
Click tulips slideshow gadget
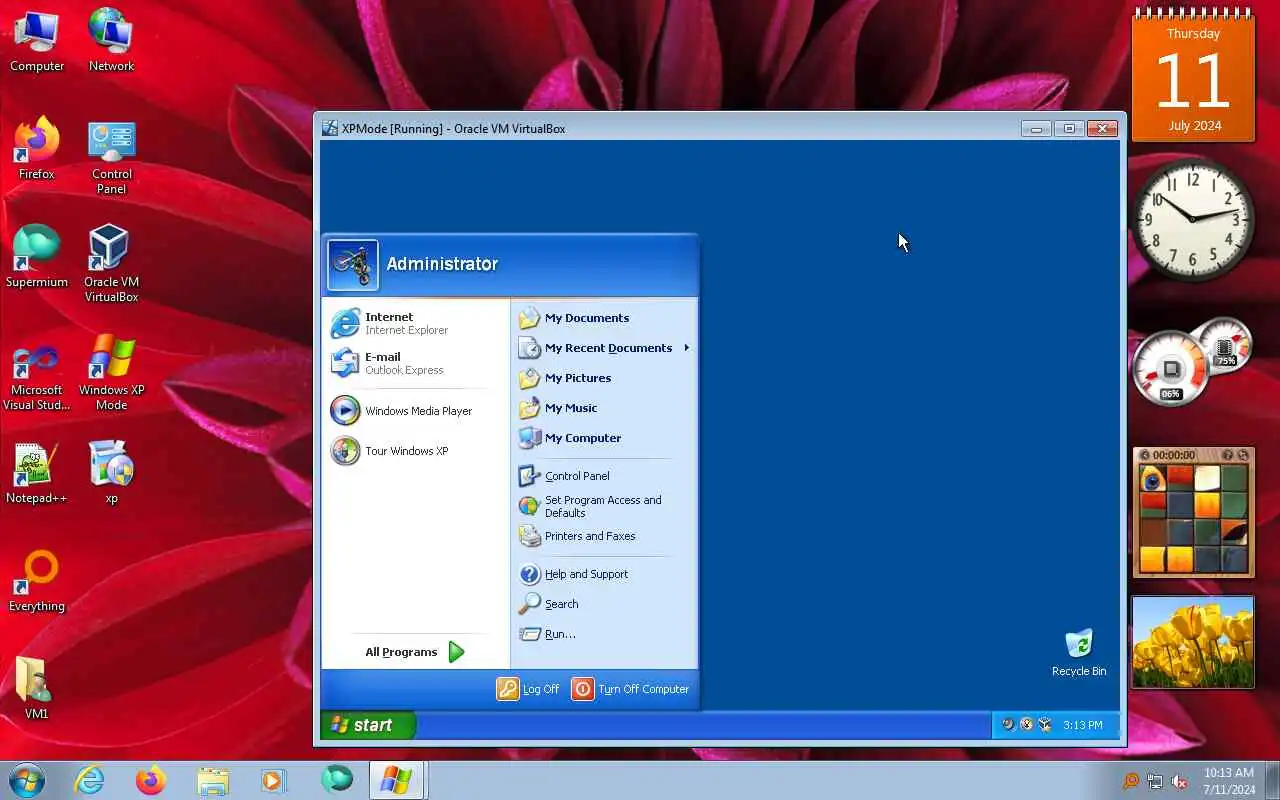tap(1193, 643)
